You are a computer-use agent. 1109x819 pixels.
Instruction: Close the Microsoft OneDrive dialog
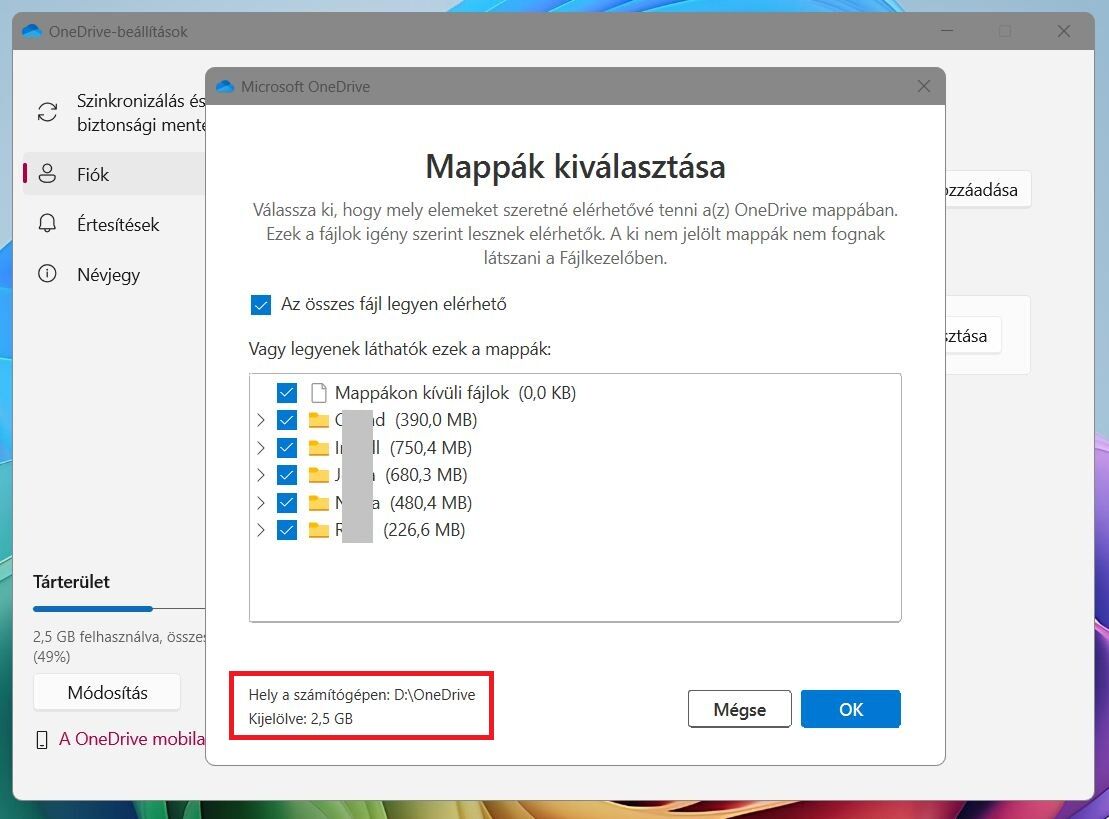pyautogui.click(x=923, y=86)
